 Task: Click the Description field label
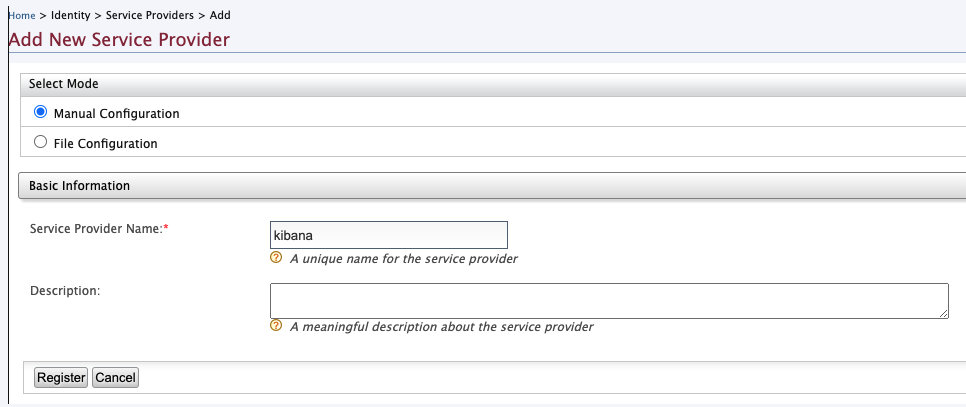[x=65, y=290]
